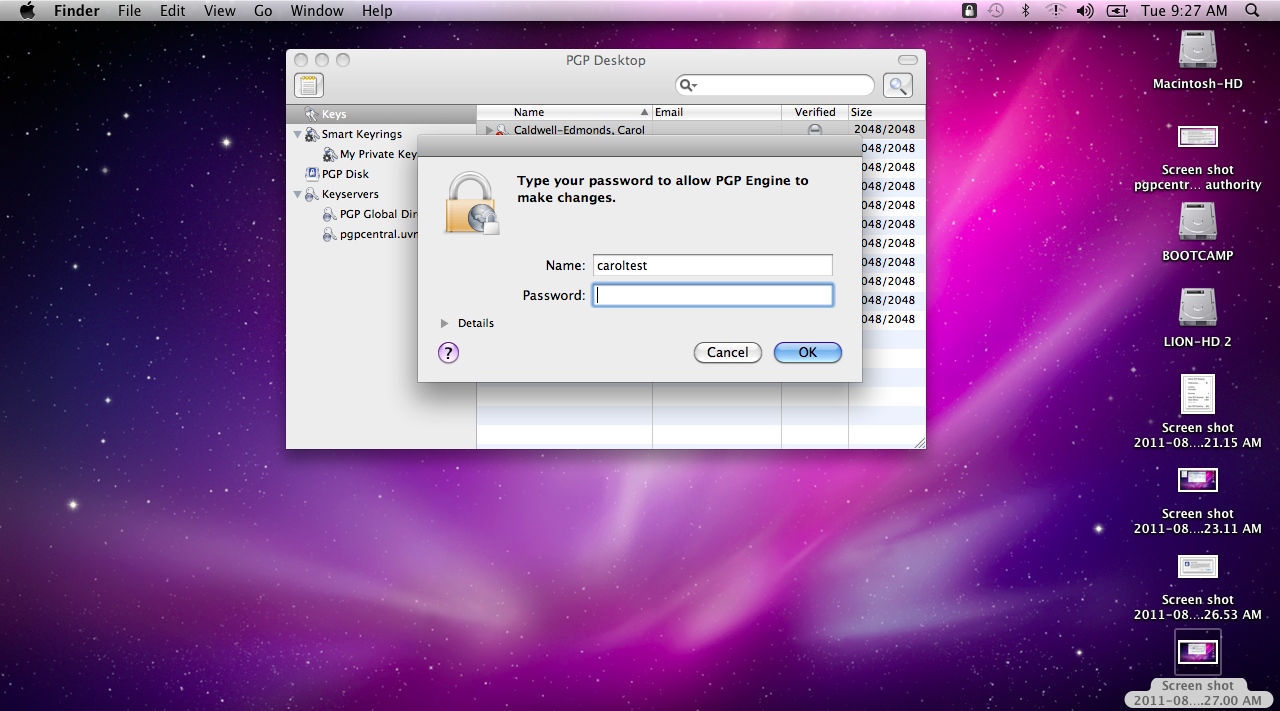Open the Go menu
The width and height of the screenshot is (1280, 711).
point(263,11)
